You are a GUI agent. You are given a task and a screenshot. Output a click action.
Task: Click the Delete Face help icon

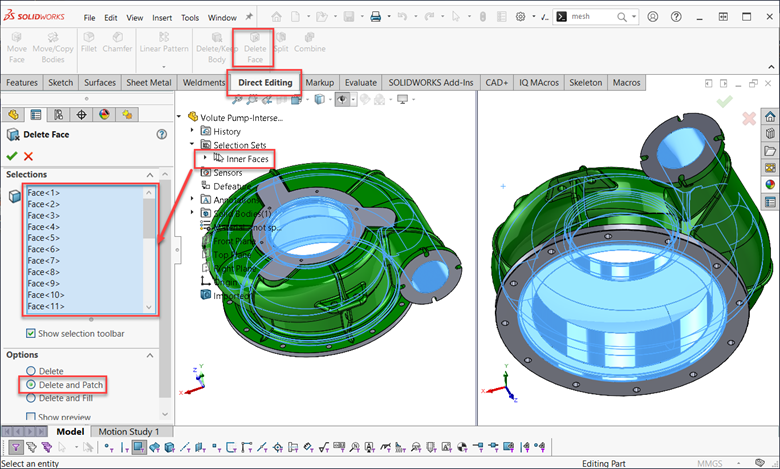pyautogui.click(x=162, y=134)
